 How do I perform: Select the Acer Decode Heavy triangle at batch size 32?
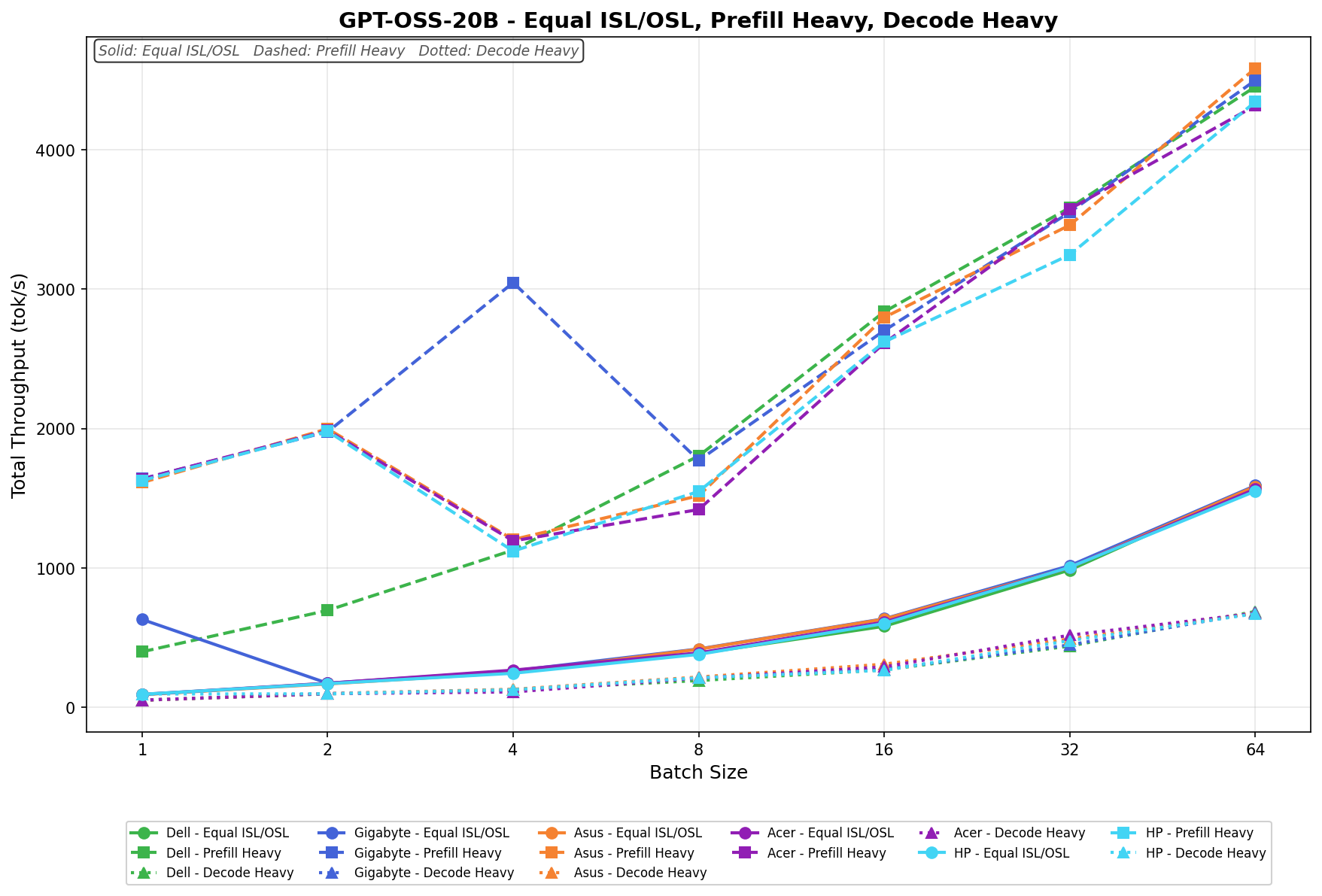tap(1069, 636)
